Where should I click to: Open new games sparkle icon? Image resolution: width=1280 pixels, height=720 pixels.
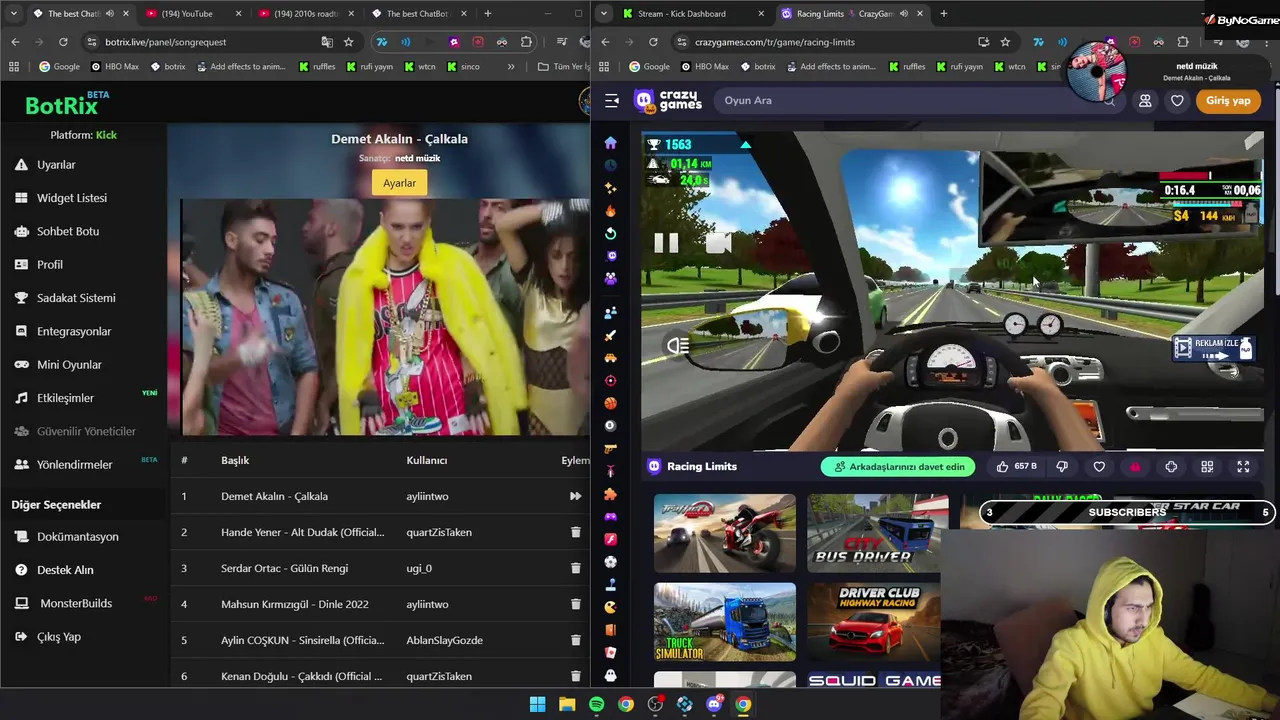point(611,188)
